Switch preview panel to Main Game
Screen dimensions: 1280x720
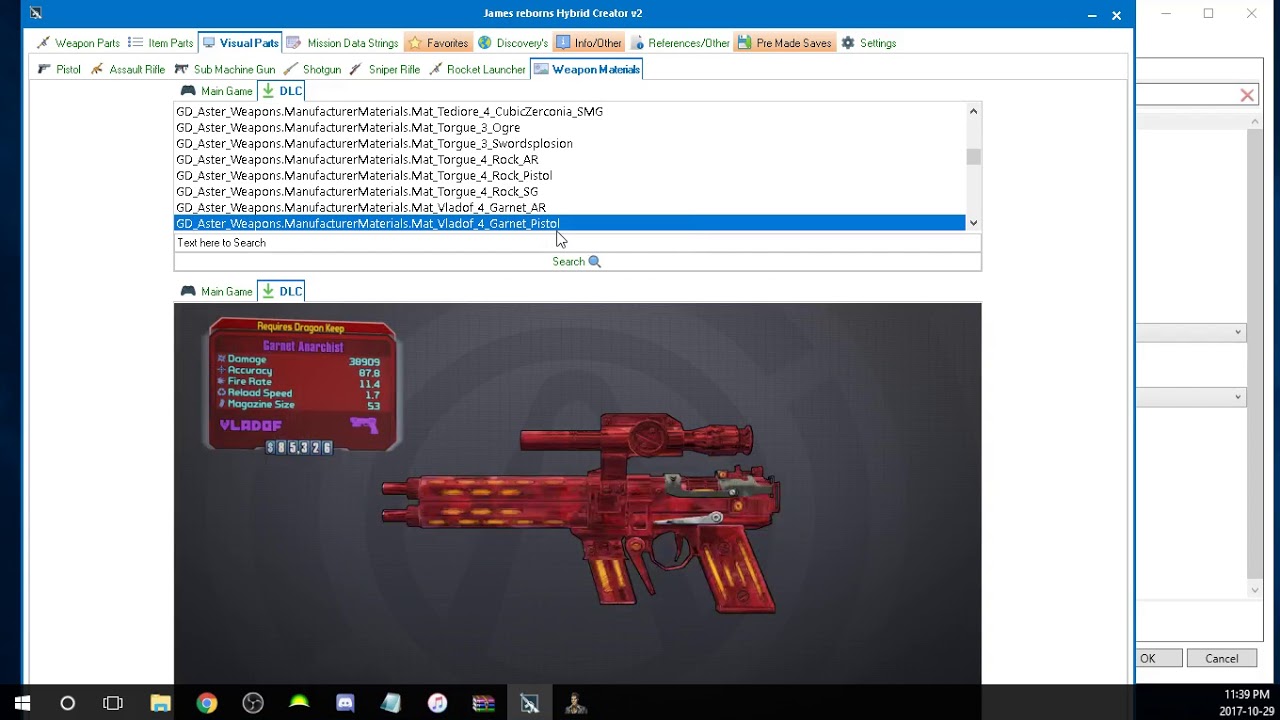(x=216, y=291)
